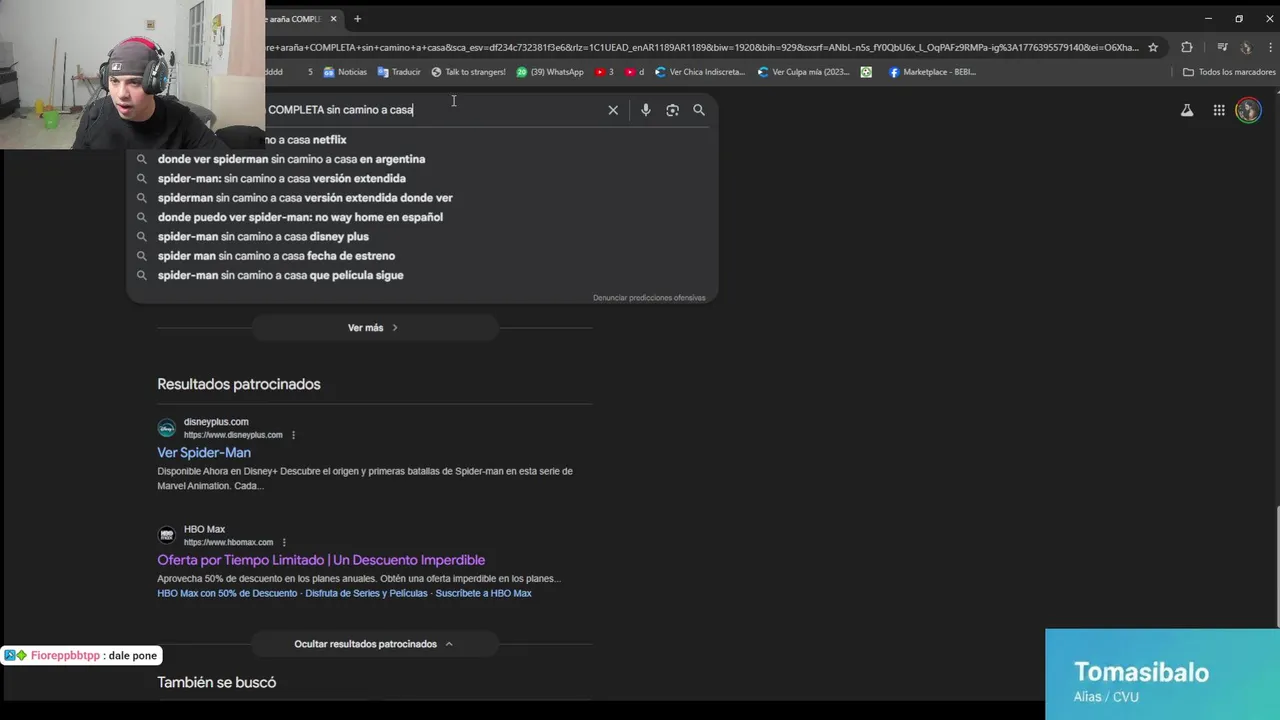Screen dimensions: 1280x720
Task: Click the hbomax.com URL text
Action: pos(228,542)
